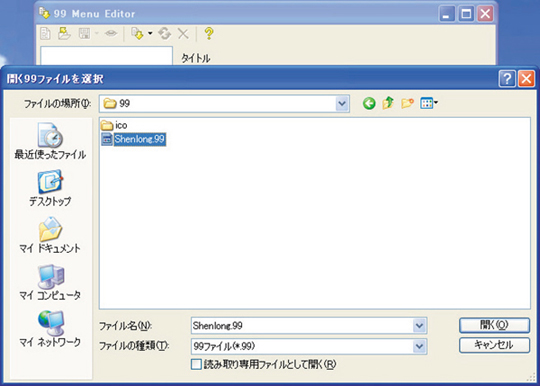Open マイ コンピュータ in places bar
540x386 pixels.
point(50,282)
